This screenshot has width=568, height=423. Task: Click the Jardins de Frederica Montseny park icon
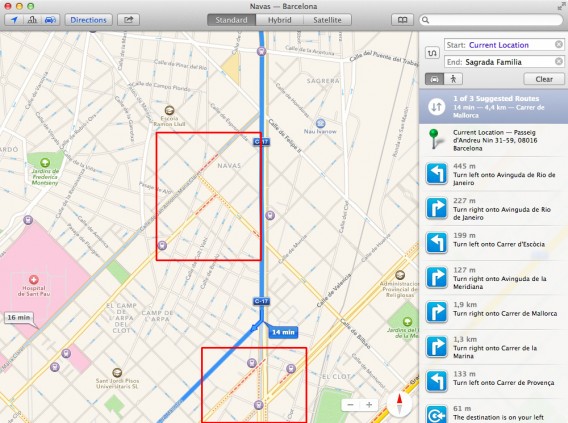45,162
